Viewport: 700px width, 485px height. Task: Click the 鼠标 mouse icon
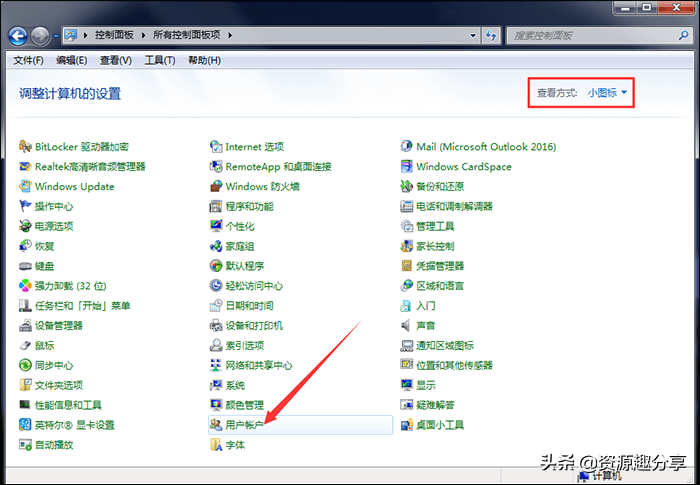point(25,346)
